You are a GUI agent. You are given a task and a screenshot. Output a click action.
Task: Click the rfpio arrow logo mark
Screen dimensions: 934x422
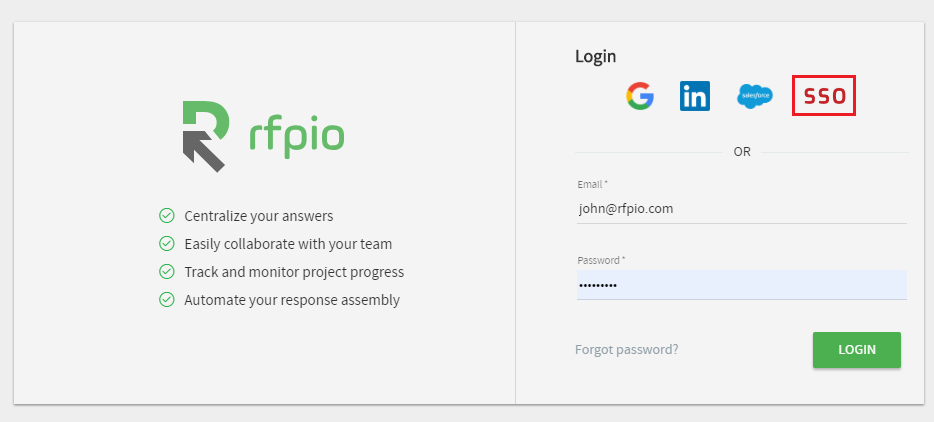point(204,136)
